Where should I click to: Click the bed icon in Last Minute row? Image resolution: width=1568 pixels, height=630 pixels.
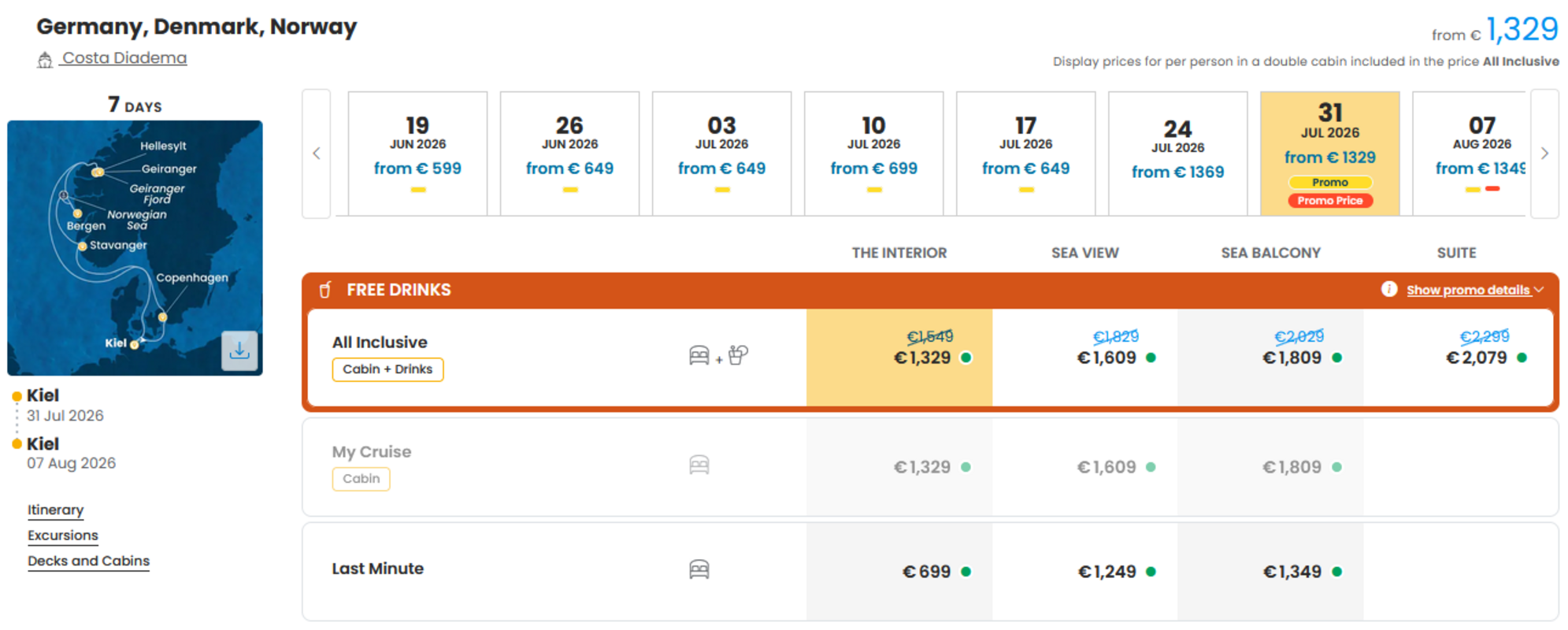click(x=699, y=569)
